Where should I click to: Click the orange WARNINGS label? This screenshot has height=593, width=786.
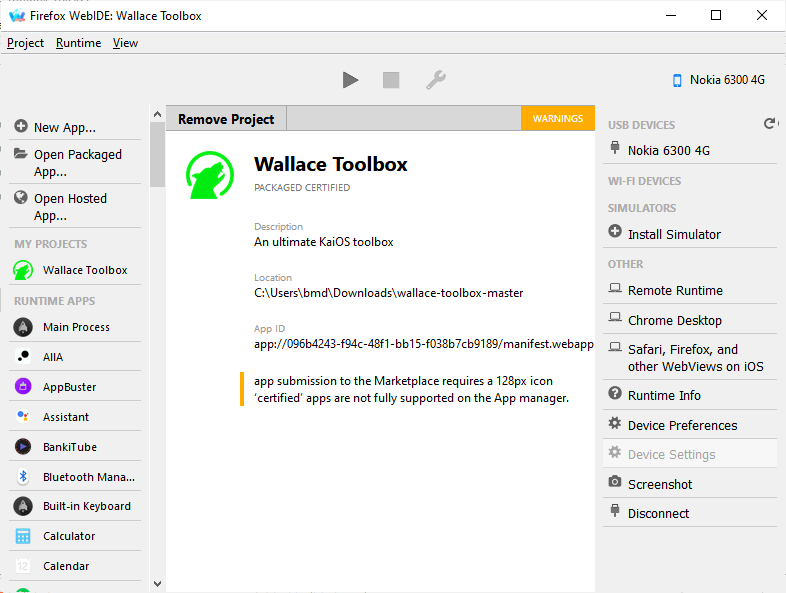click(x=558, y=118)
